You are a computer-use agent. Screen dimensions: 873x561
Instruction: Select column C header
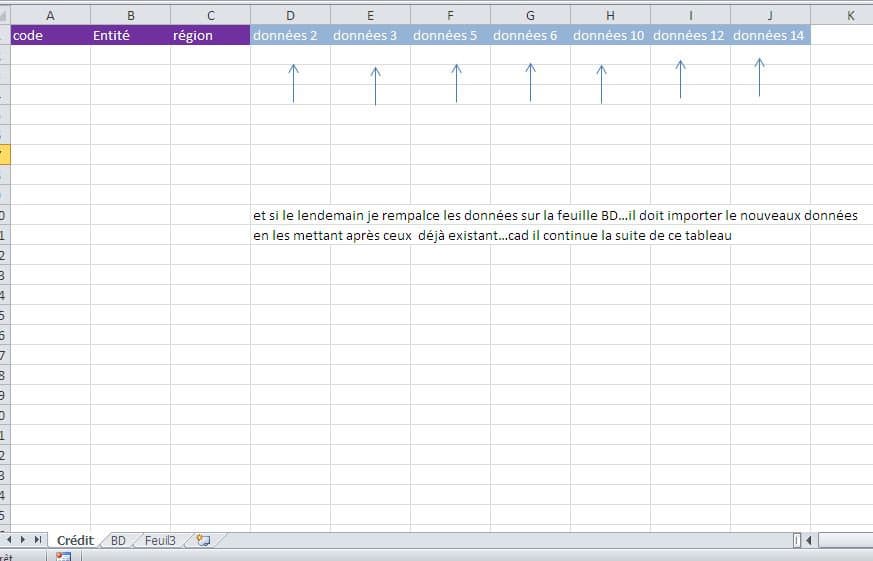pos(210,16)
